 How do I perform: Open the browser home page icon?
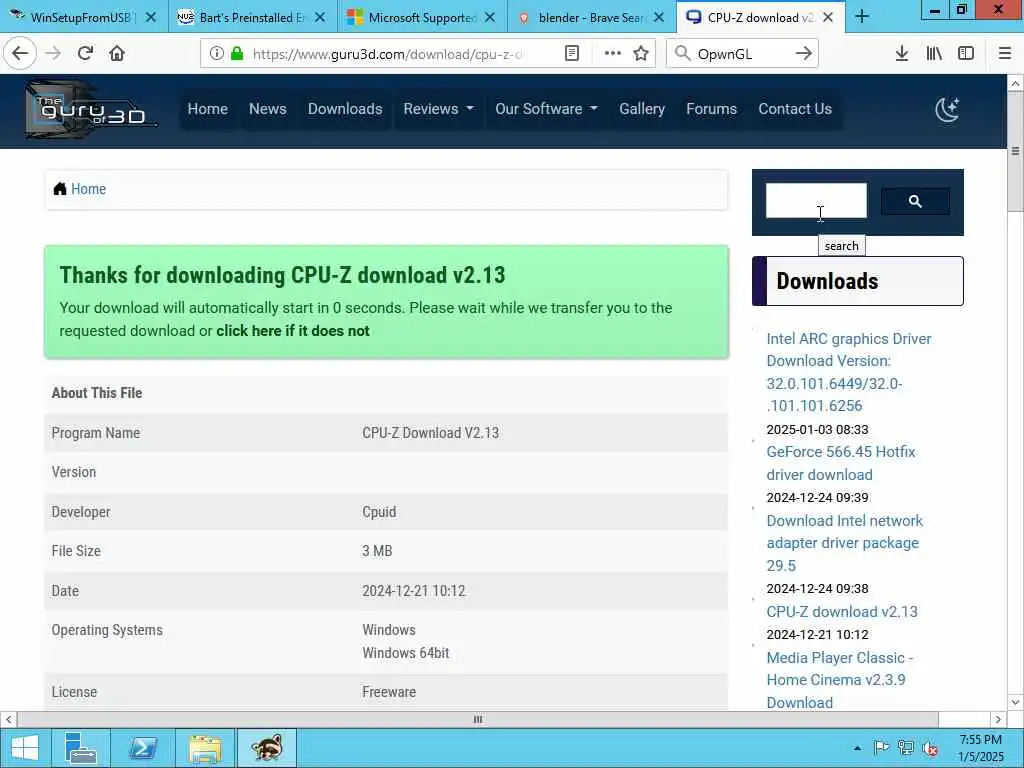tap(117, 54)
